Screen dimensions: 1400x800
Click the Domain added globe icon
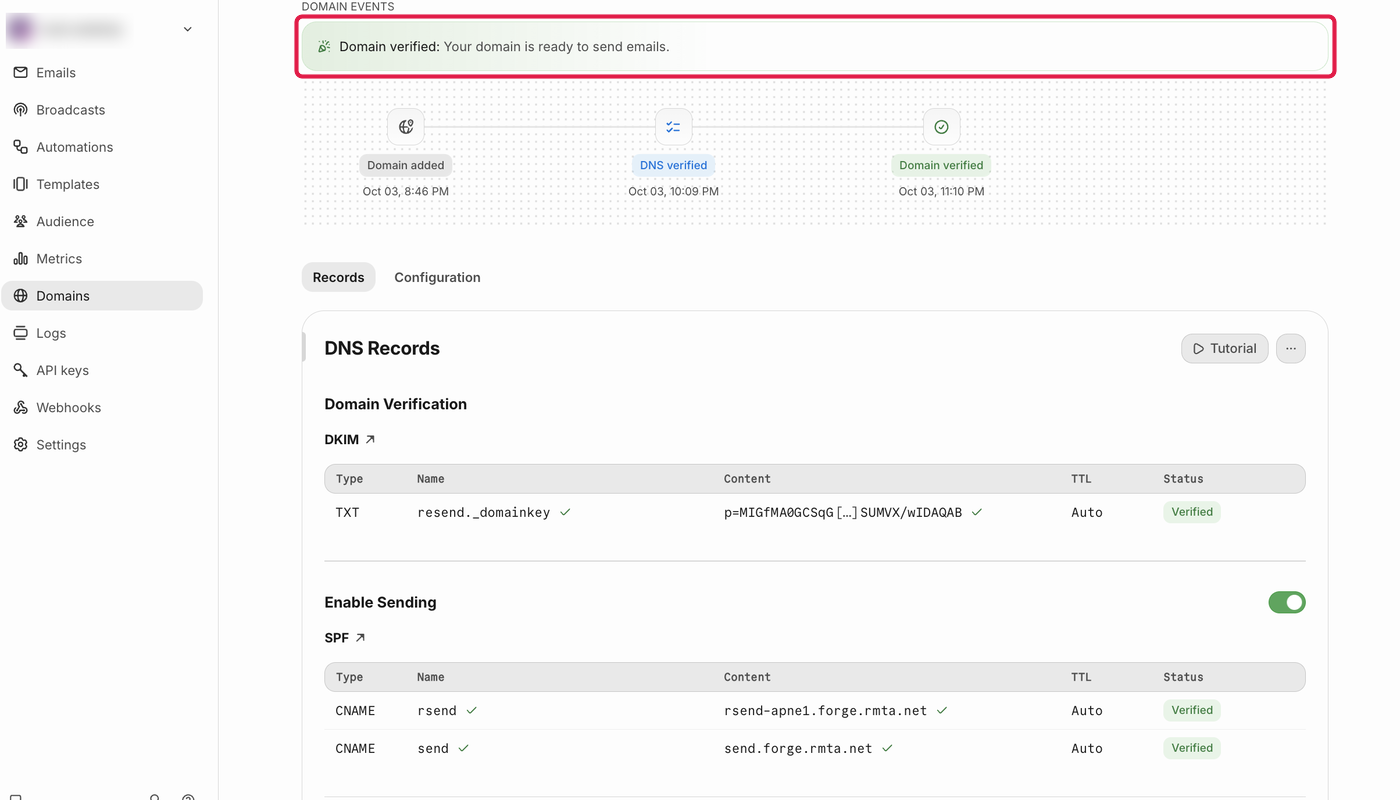(x=406, y=127)
